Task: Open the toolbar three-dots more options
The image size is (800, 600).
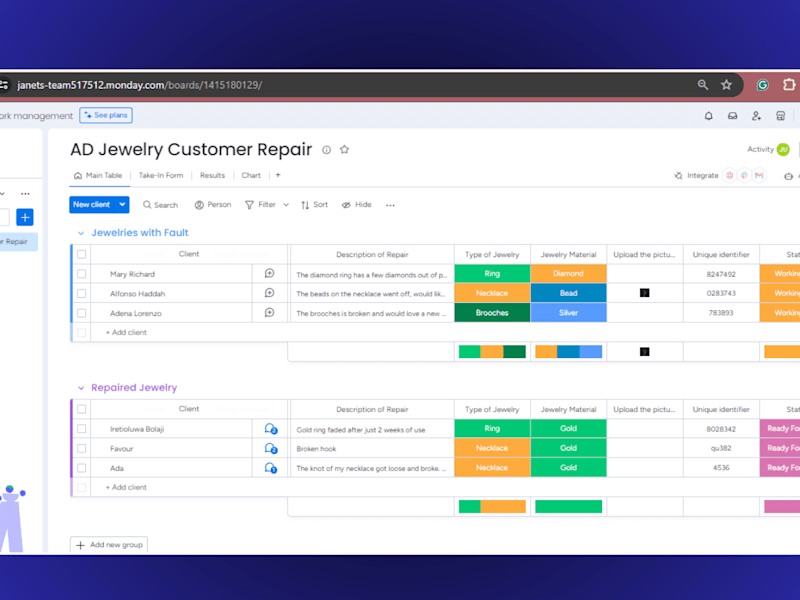Action: point(390,205)
